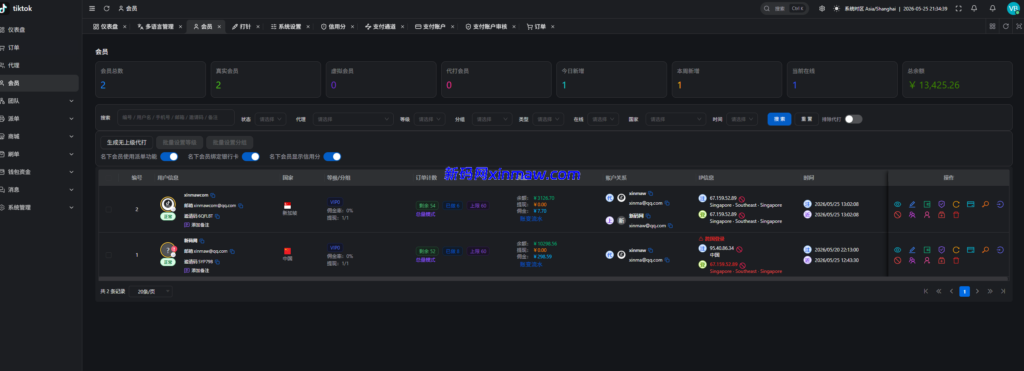The image size is (1024, 371).
Task: Tick the checkbox for member row 1
Action: [x=108, y=255]
